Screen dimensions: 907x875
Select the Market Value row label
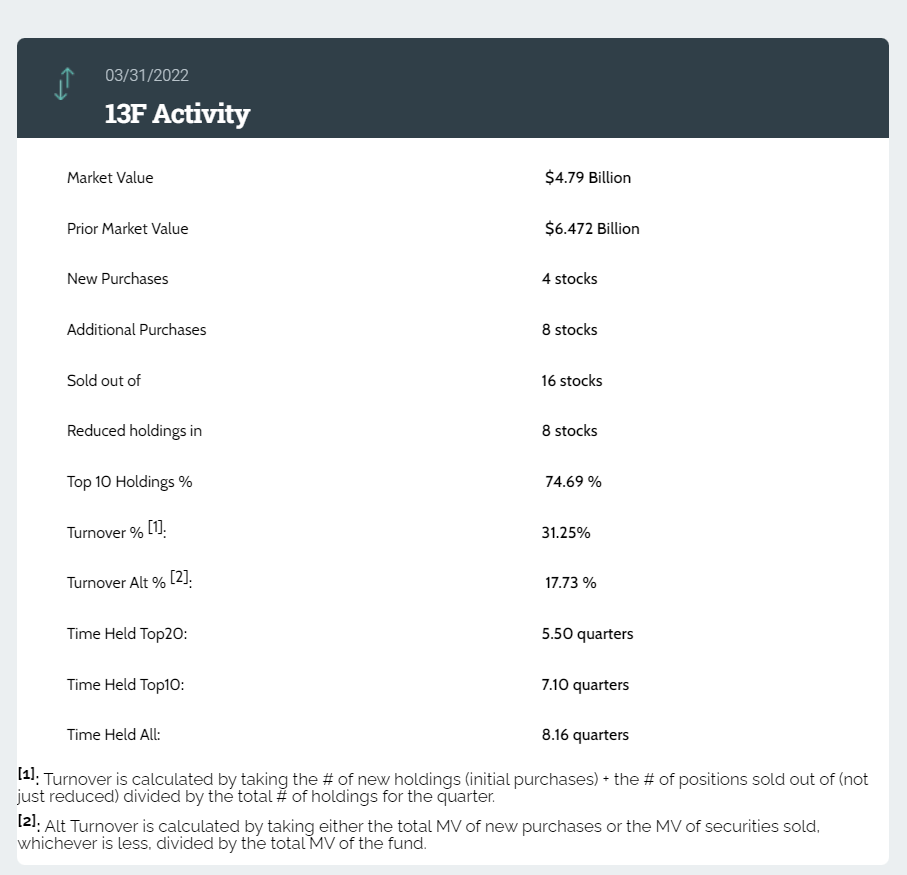coord(110,178)
